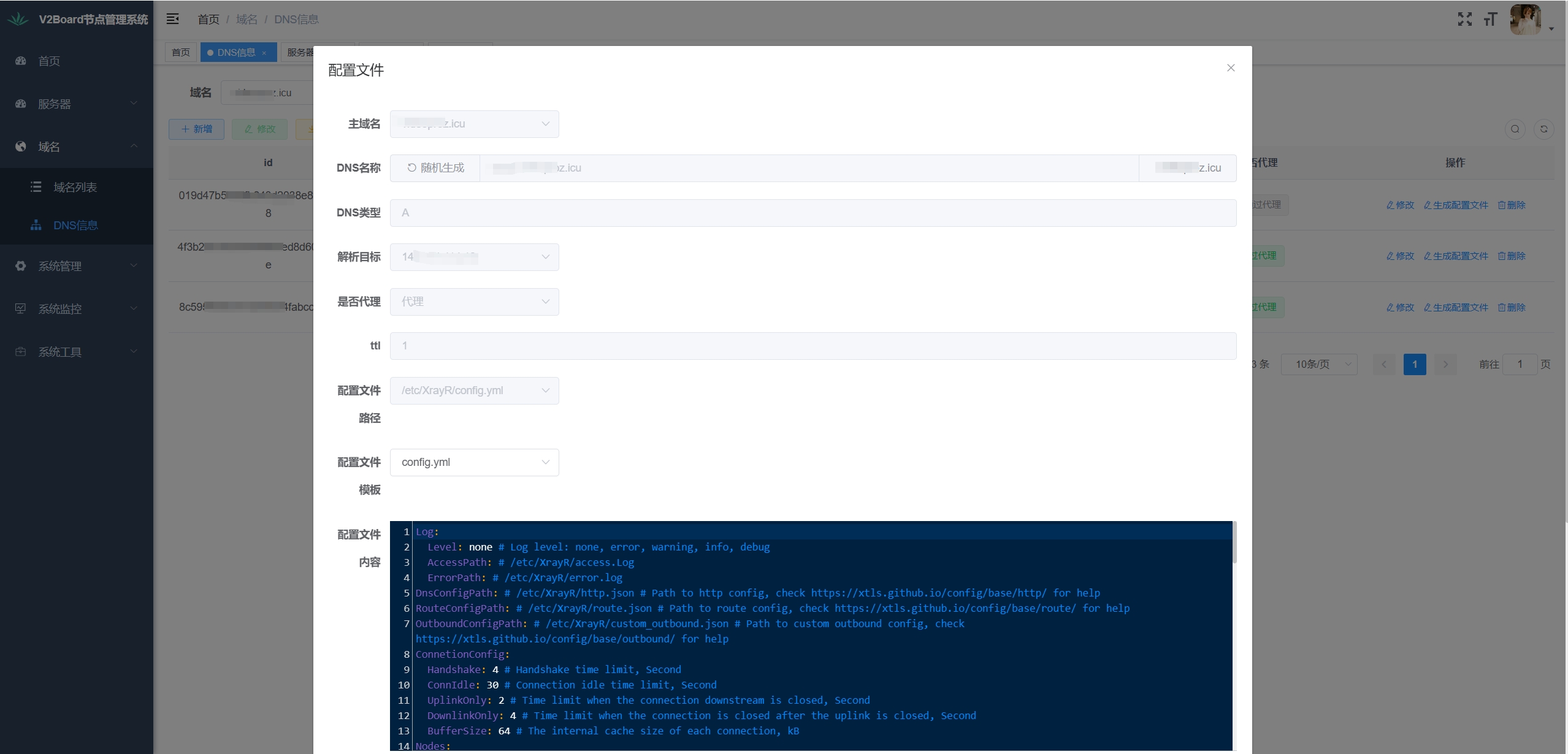Image resolution: width=1568 pixels, height=754 pixels.
Task: Open the font size setting icon
Action: (1490, 20)
